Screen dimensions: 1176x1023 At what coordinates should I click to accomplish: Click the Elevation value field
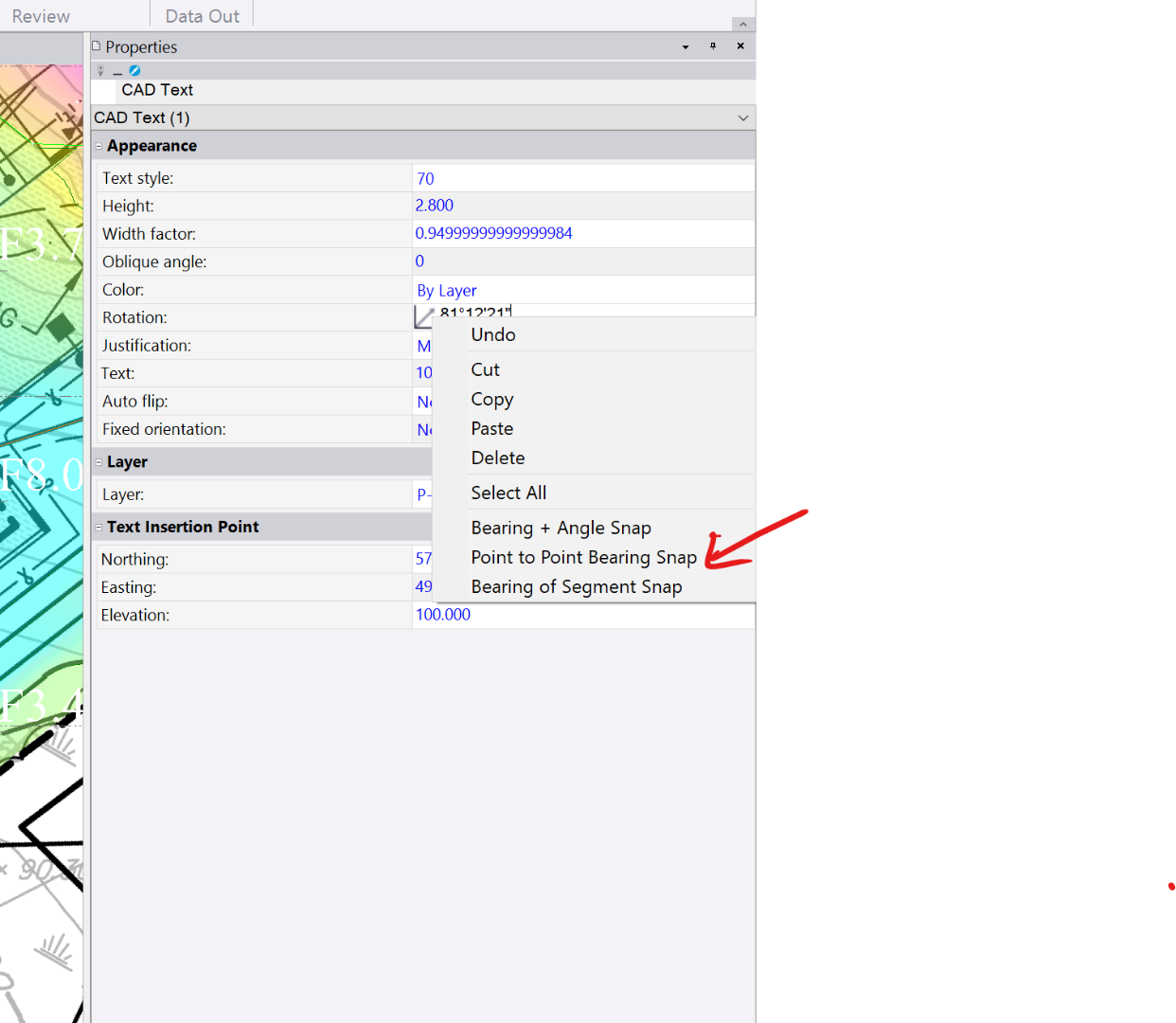521,615
